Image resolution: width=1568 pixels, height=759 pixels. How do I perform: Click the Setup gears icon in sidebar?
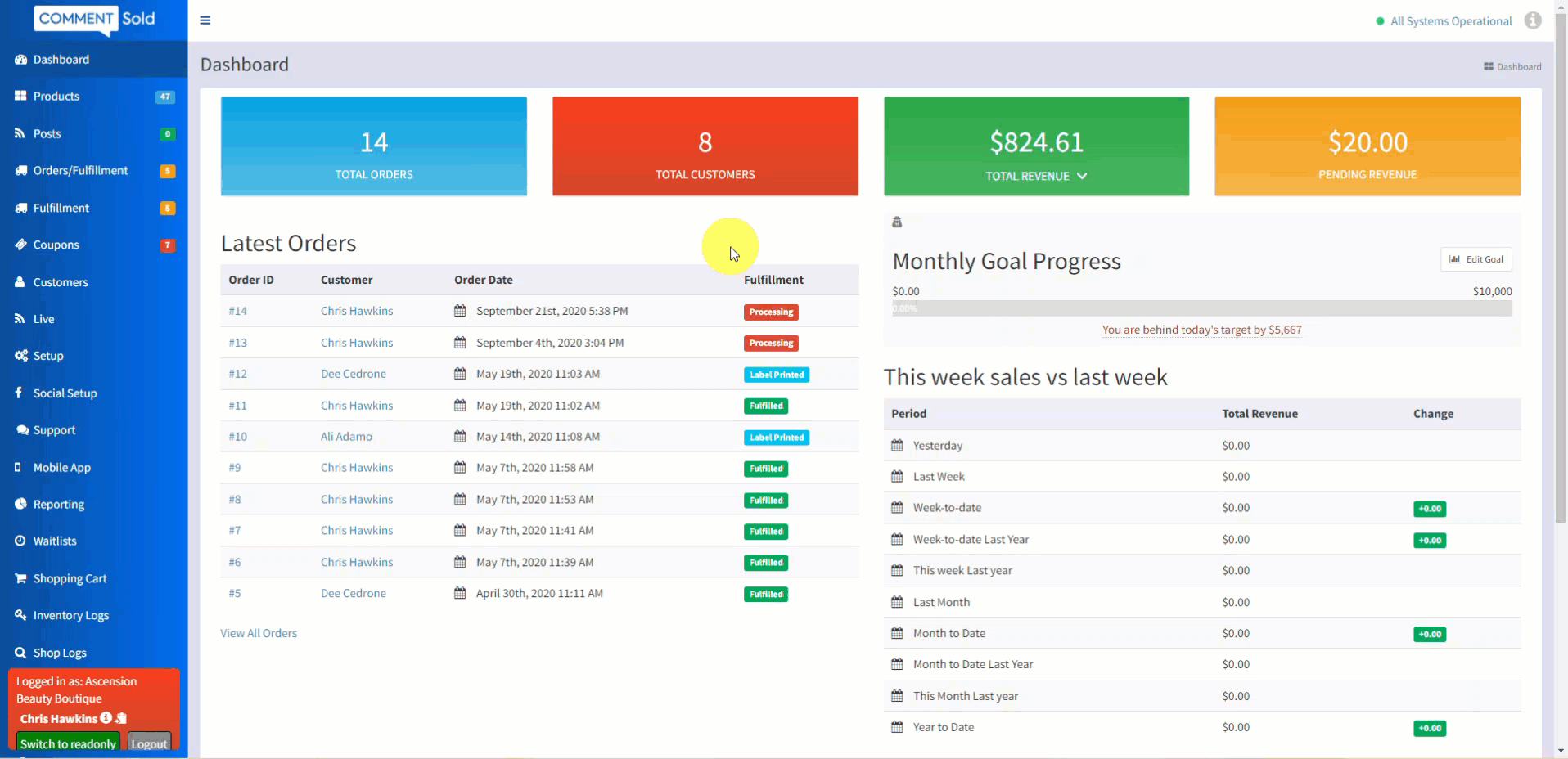coord(20,356)
